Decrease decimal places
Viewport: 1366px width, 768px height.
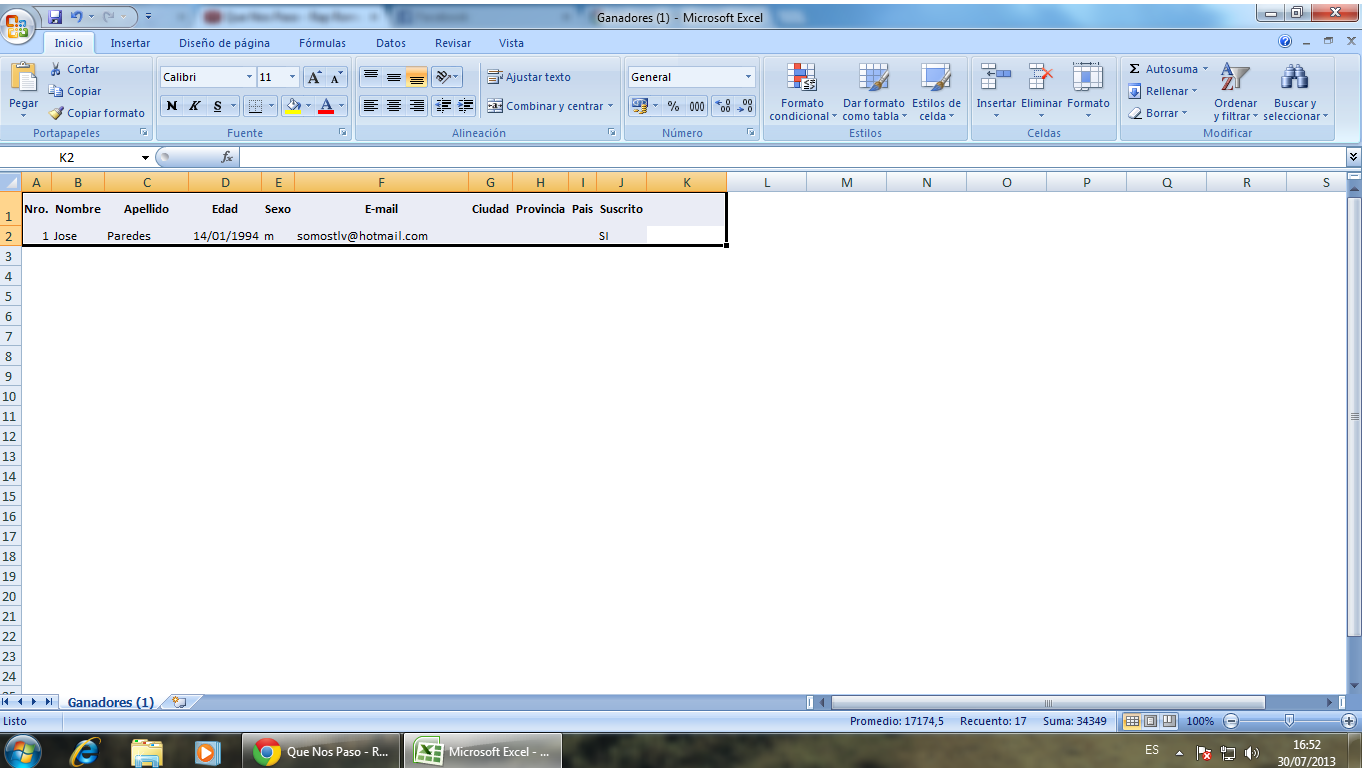point(745,106)
